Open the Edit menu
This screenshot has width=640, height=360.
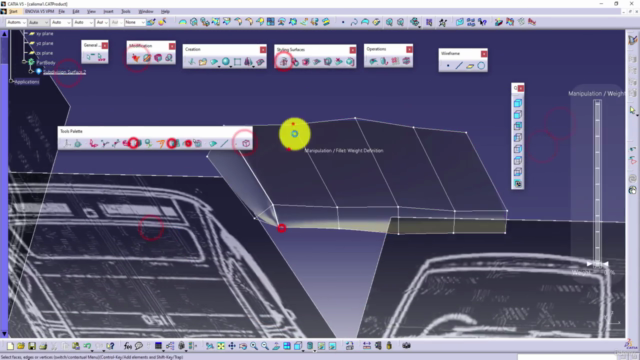tap(76, 11)
